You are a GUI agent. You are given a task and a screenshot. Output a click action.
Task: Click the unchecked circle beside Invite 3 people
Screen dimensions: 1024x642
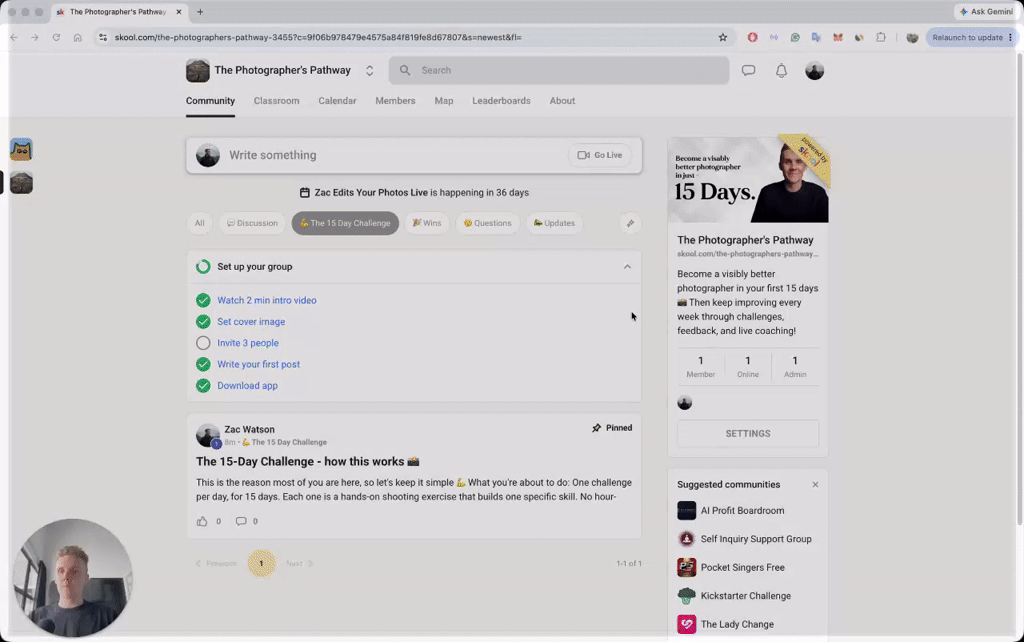(x=203, y=343)
